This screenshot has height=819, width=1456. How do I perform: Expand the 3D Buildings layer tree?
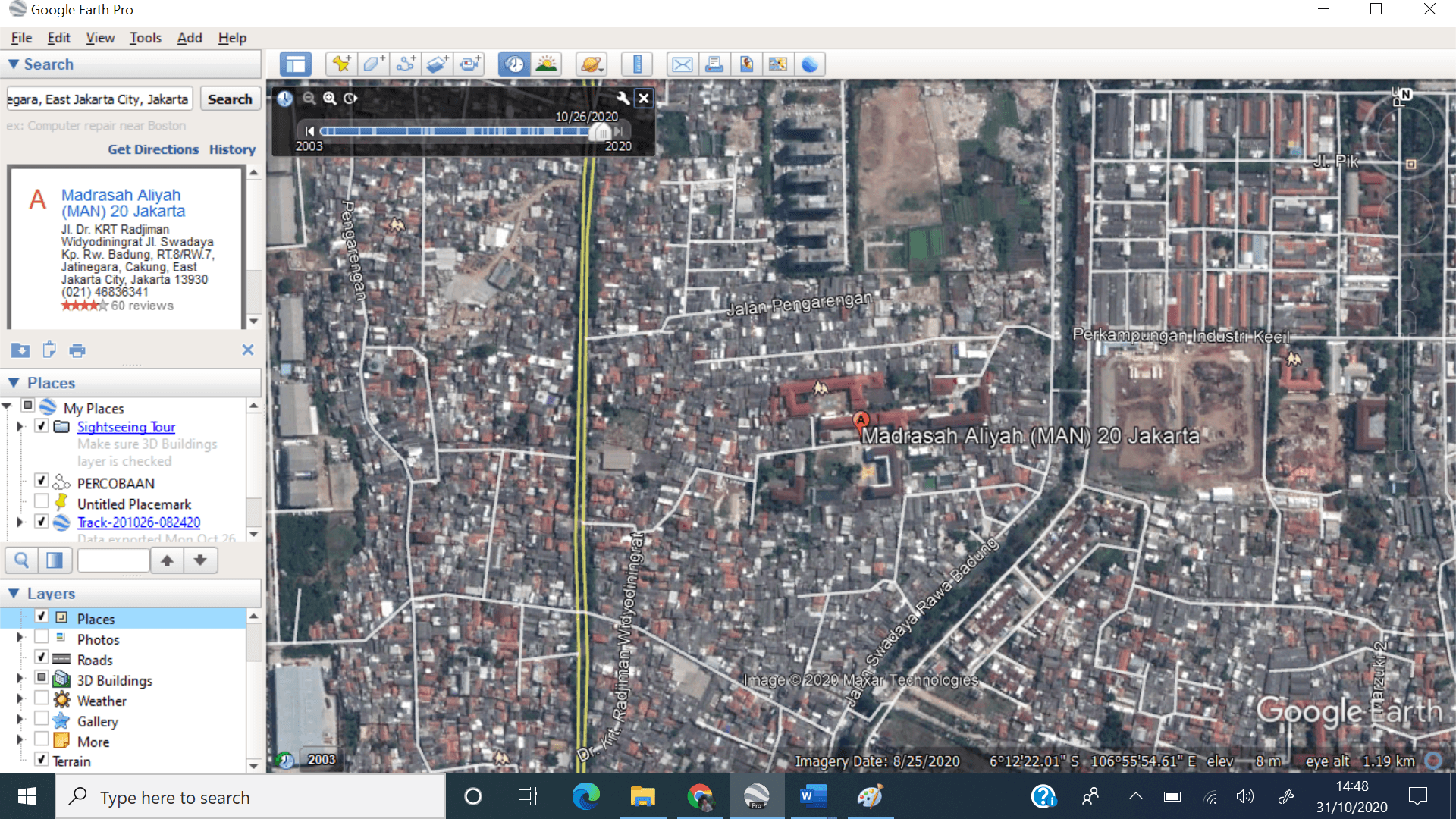coord(20,679)
